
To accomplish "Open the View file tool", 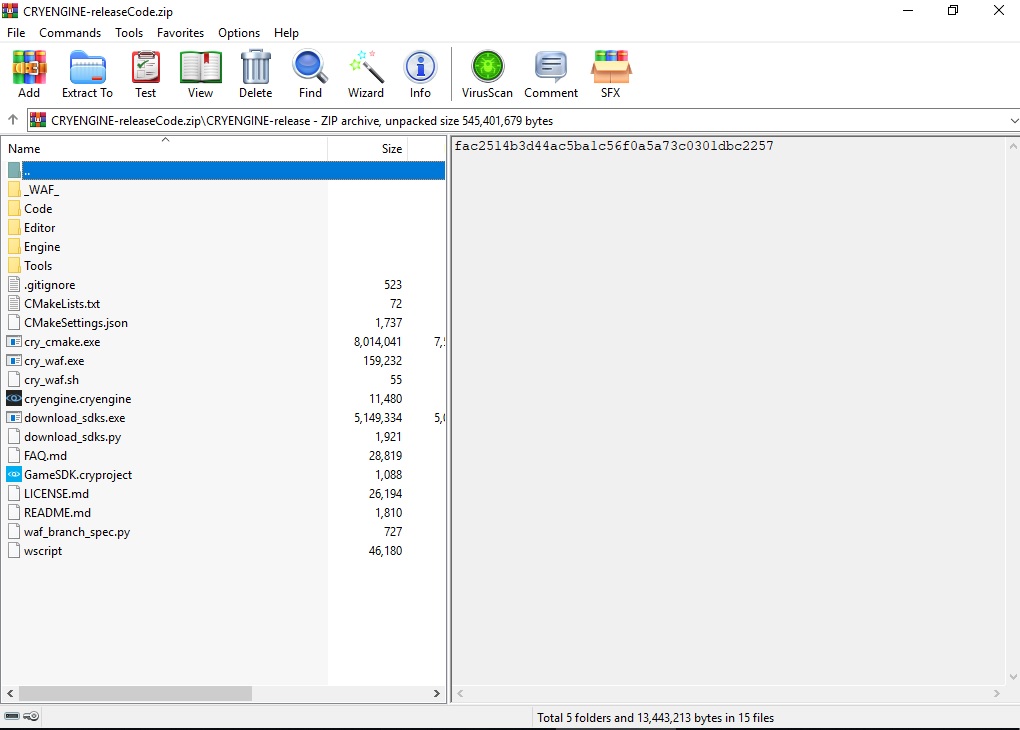I will pyautogui.click(x=200, y=68).
